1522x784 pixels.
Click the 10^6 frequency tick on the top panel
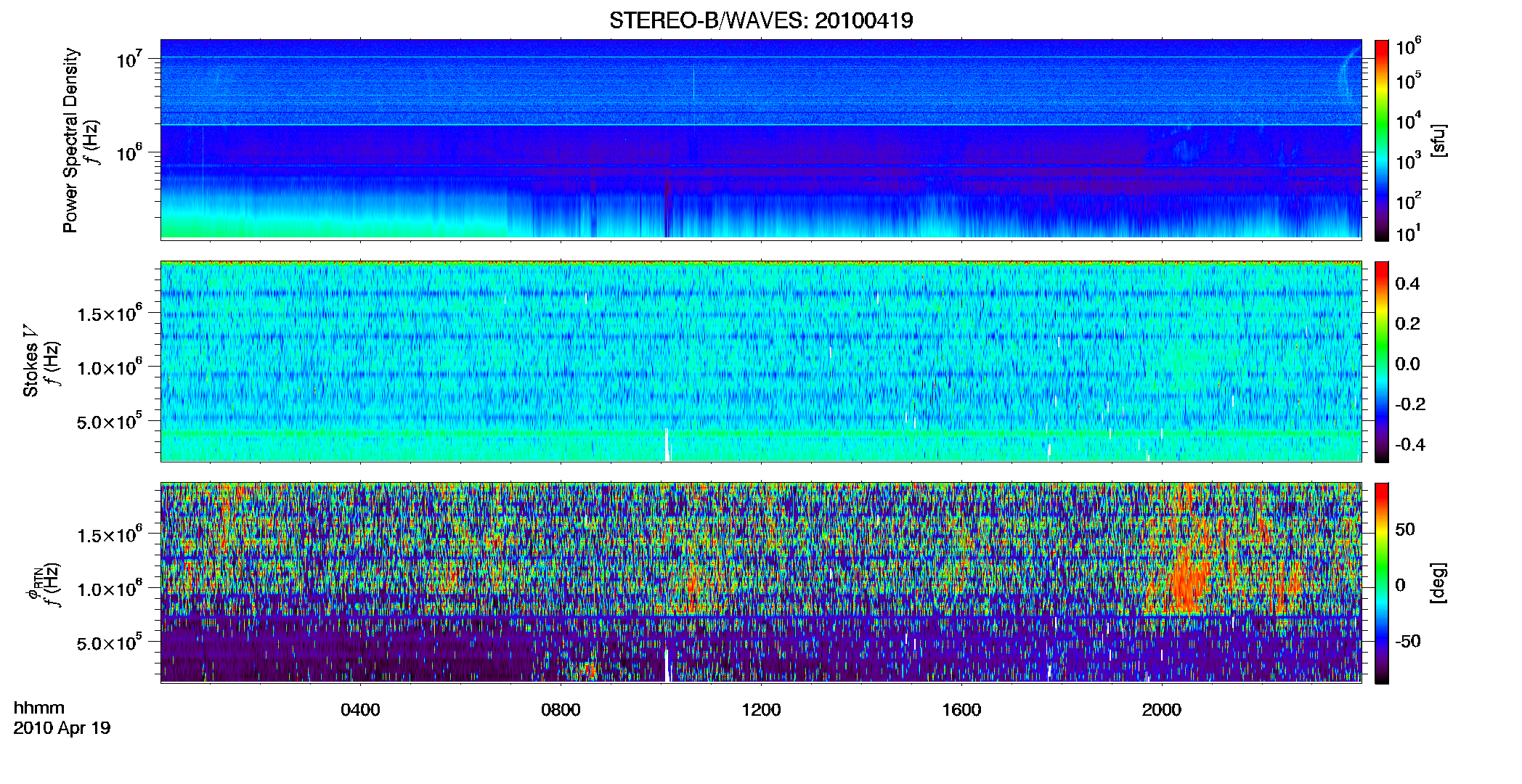coord(129,153)
